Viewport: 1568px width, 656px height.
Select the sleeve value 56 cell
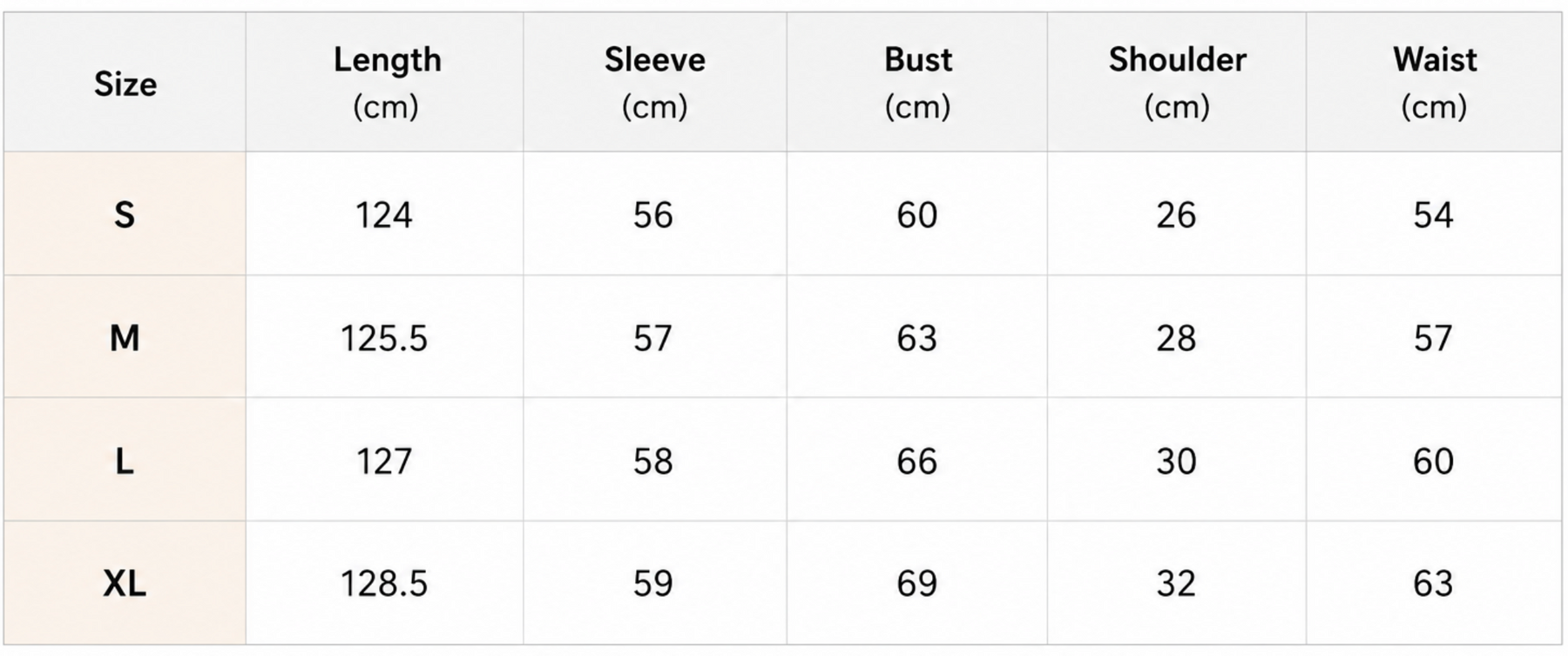(x=655, y=214)
